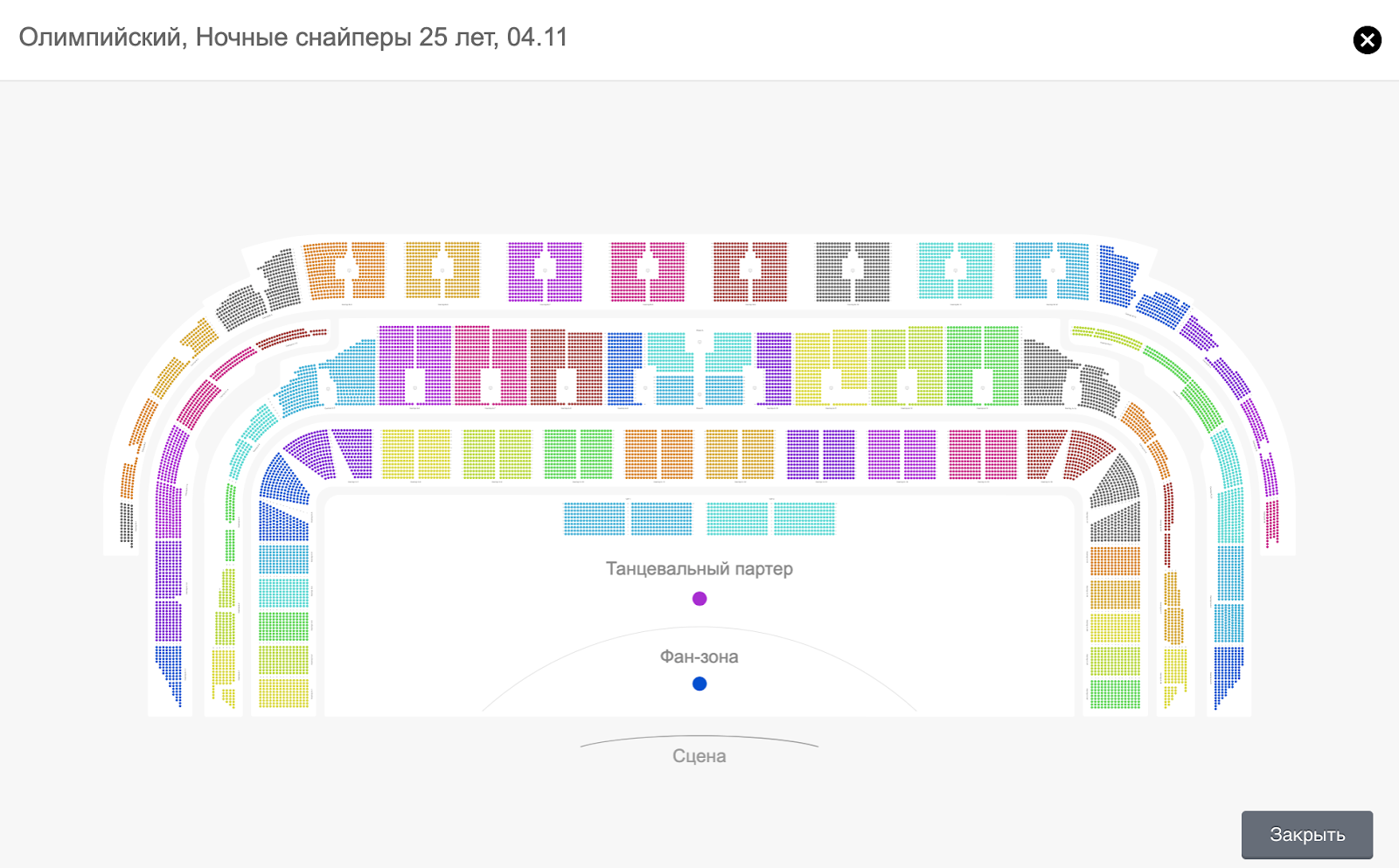
Task: Select the pink sector in the top upper-tier row
Action: pos(648,272)
